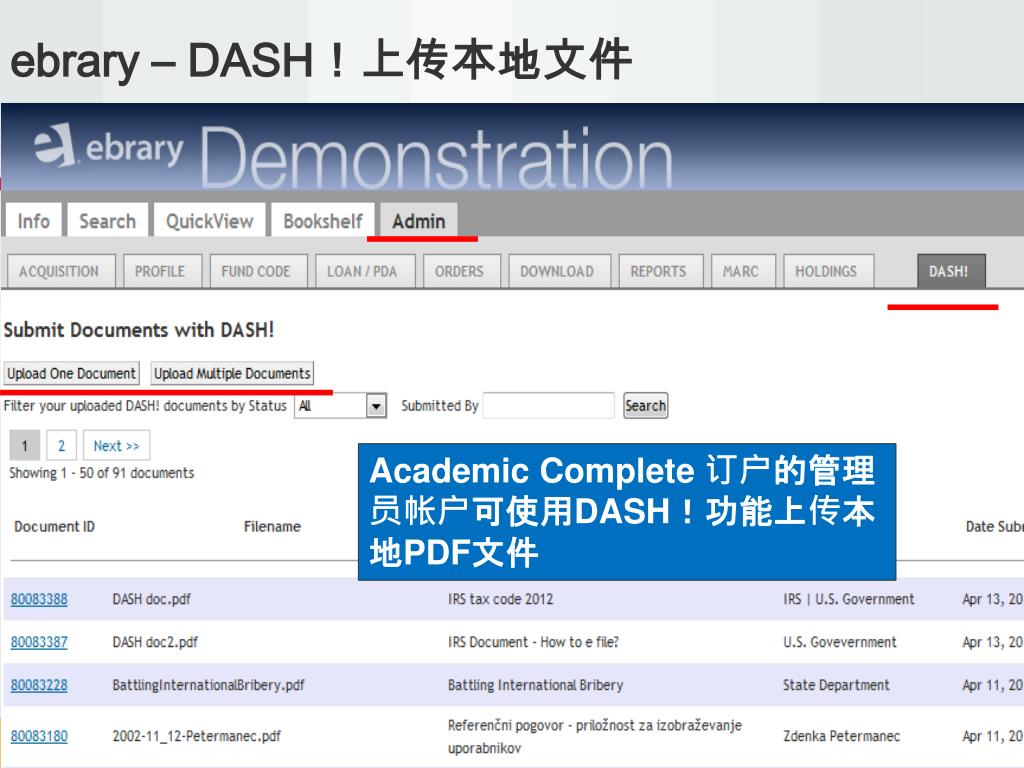Click the title IRS tax code 2012

(500, 599)
